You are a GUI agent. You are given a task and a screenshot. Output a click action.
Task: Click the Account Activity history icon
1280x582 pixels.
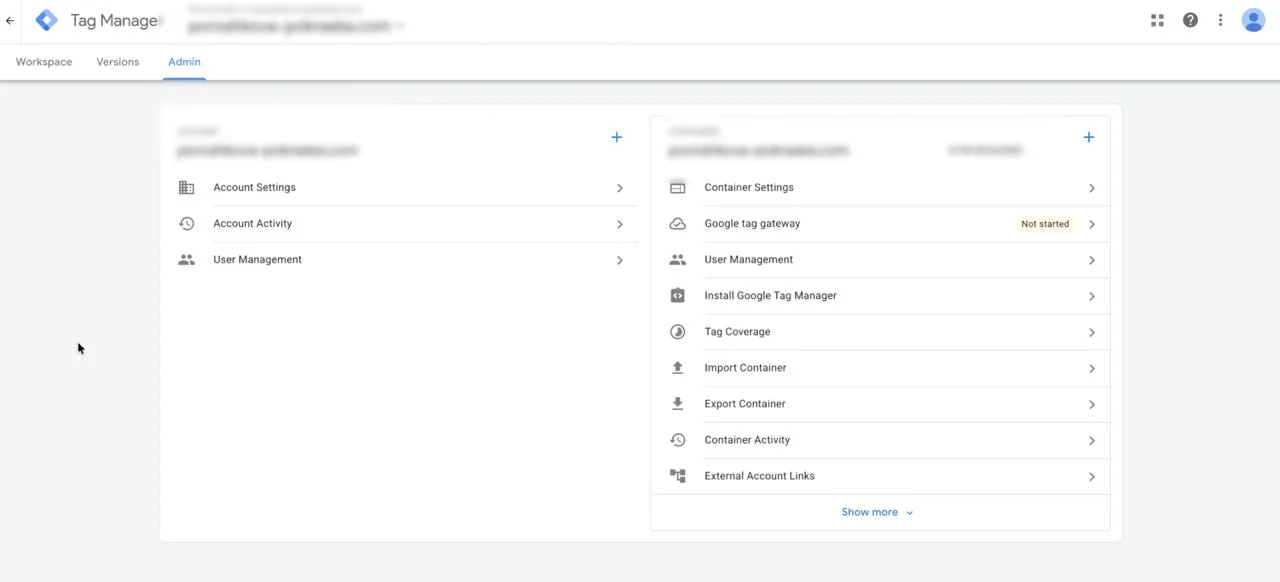186,223
